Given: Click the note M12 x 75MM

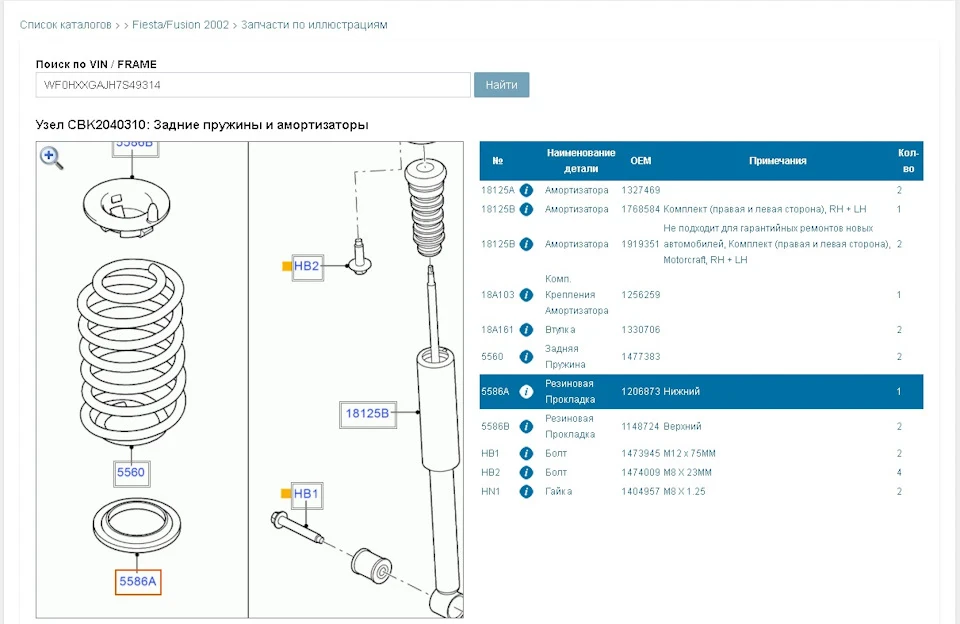Looking at the screenshot, I should [x=689, y=454].
